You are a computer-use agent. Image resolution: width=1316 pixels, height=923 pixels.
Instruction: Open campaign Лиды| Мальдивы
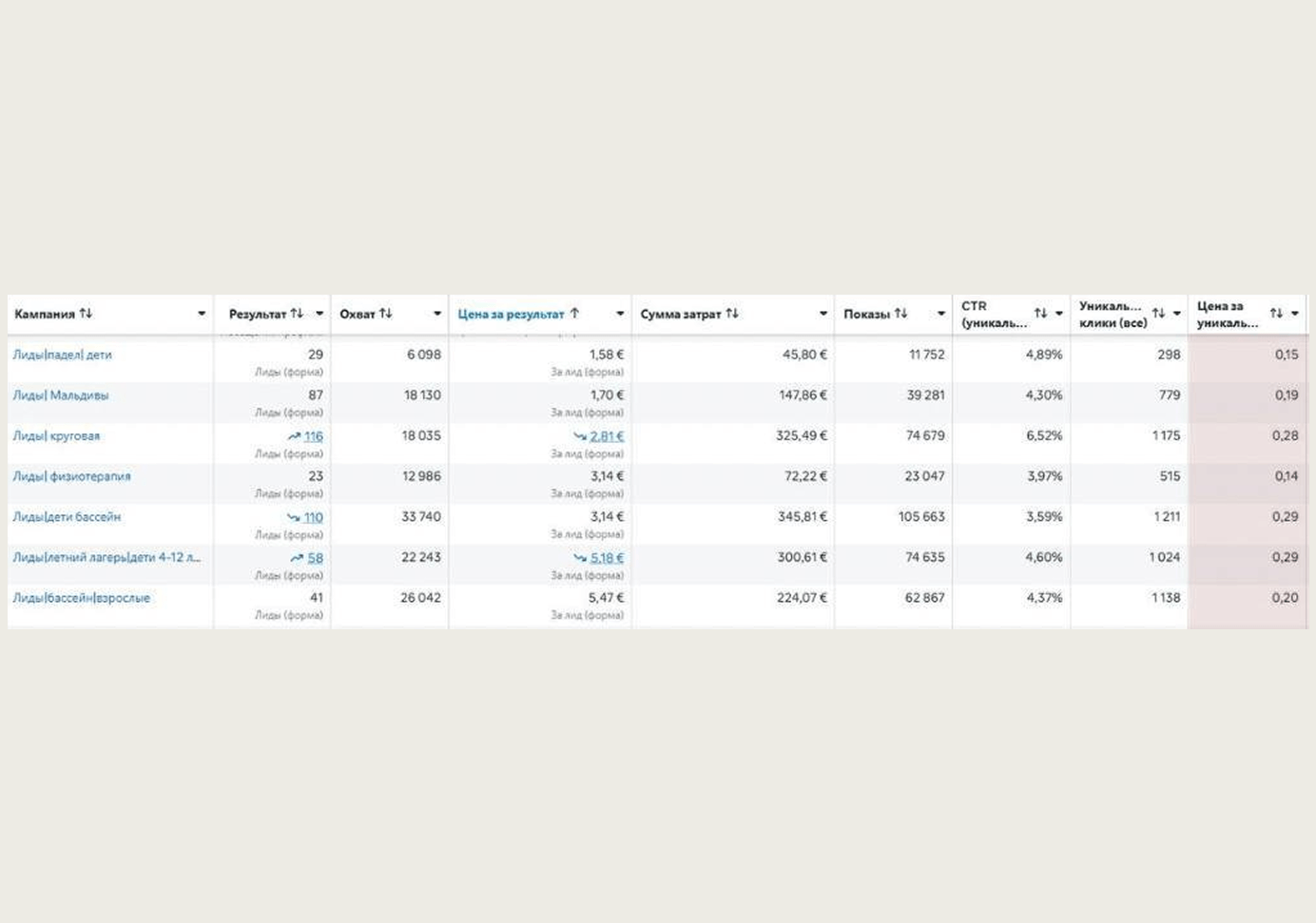click(x=61, y=395)
